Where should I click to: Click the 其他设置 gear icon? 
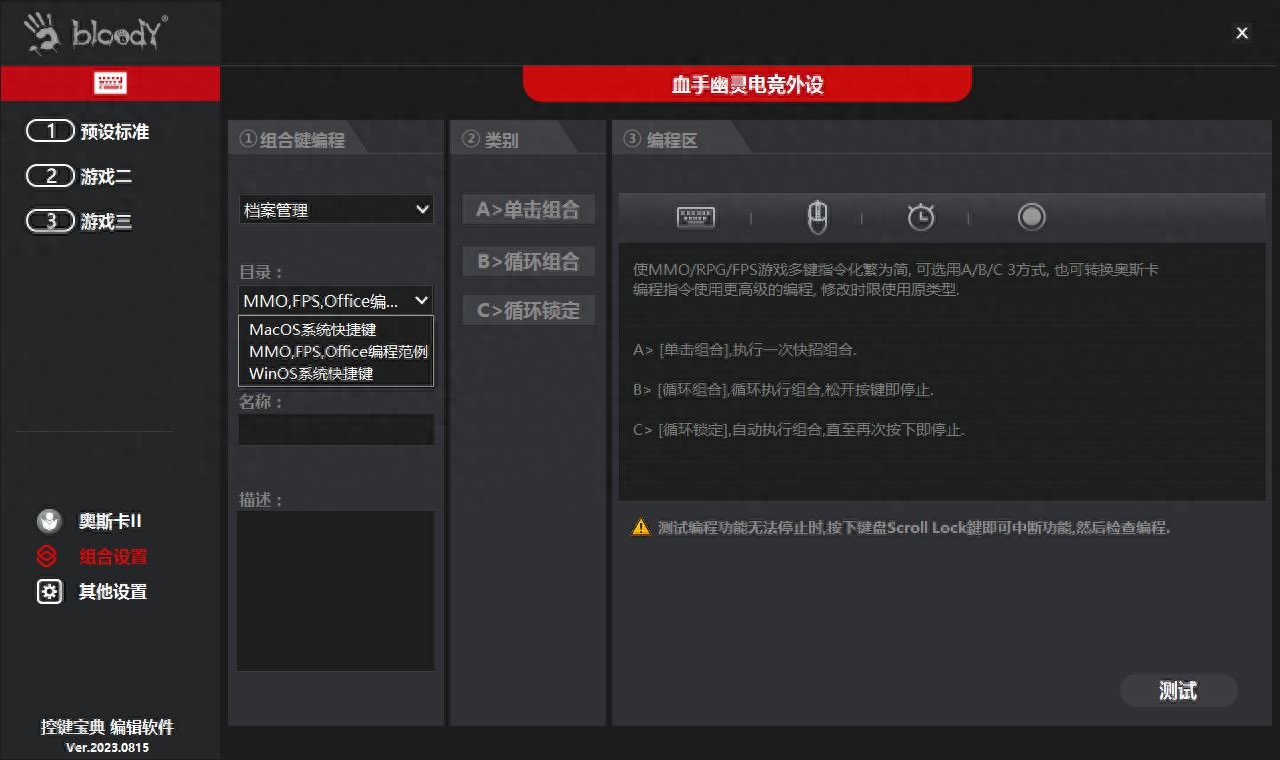[49, 592]
